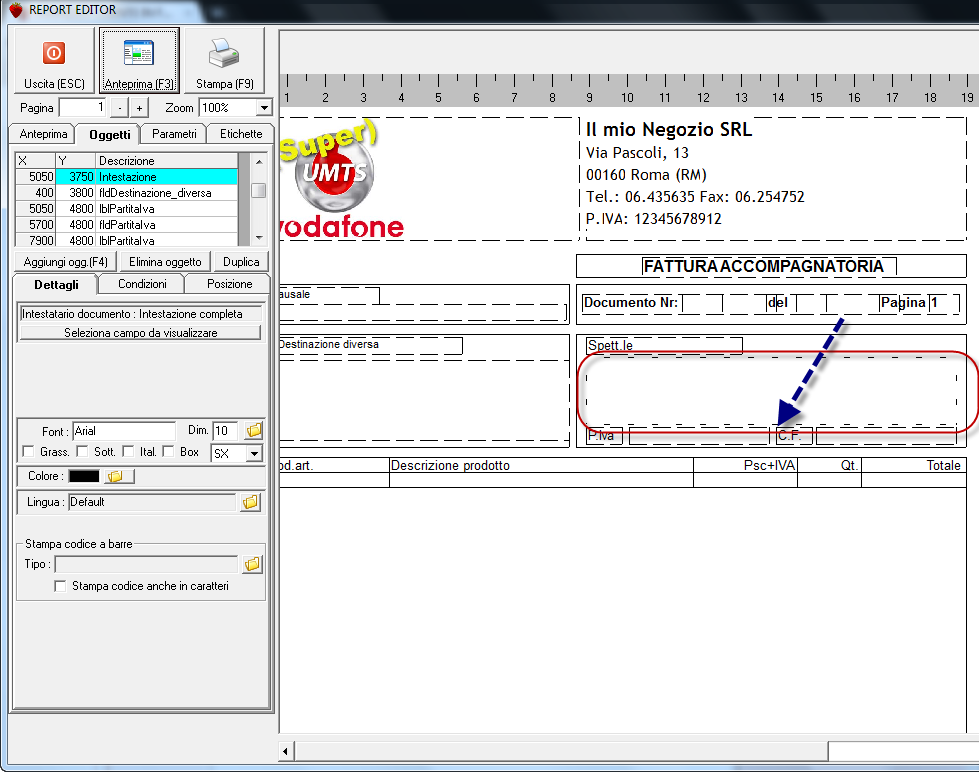This screenshot has height=772, width=979.
Task: Open the Posizione tab
Action: [229, 284]
